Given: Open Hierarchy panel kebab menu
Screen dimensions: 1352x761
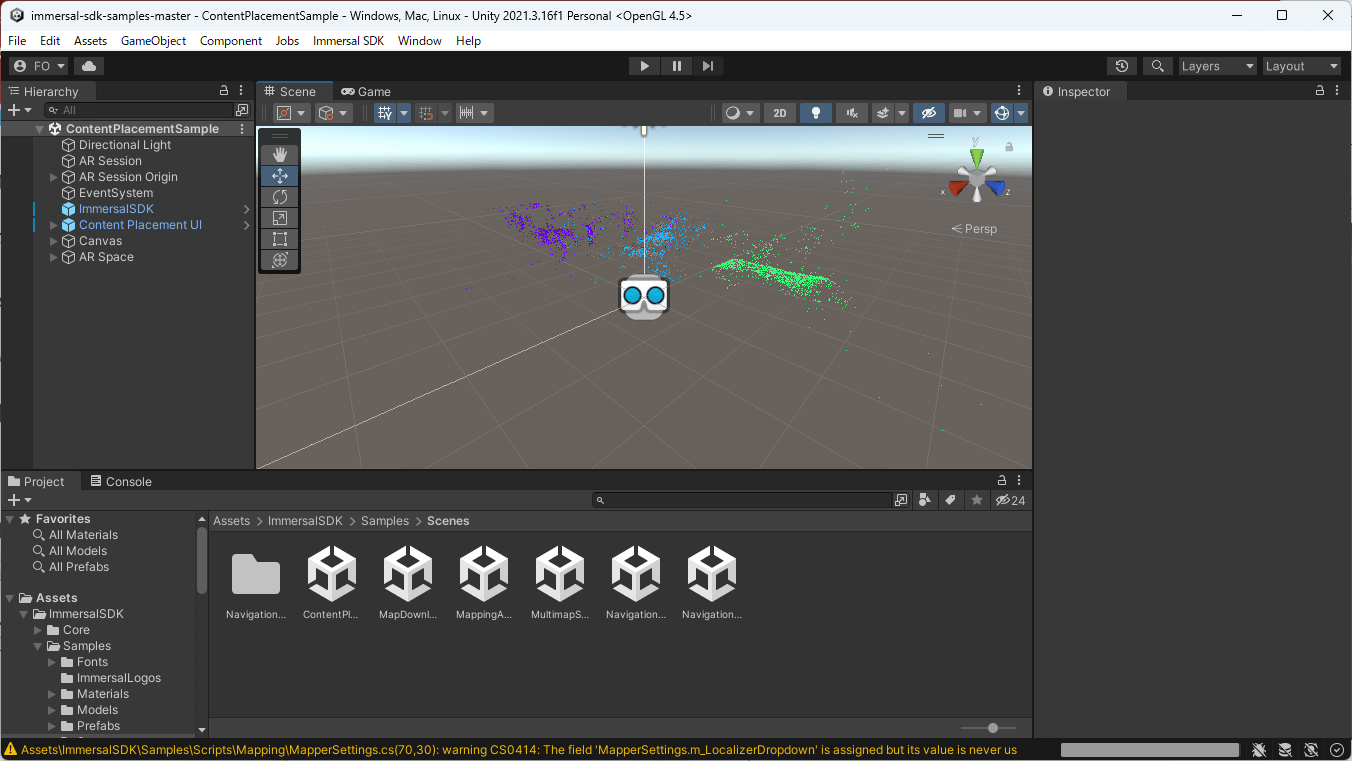Looking at the screenshot, I should coord(242,91).
